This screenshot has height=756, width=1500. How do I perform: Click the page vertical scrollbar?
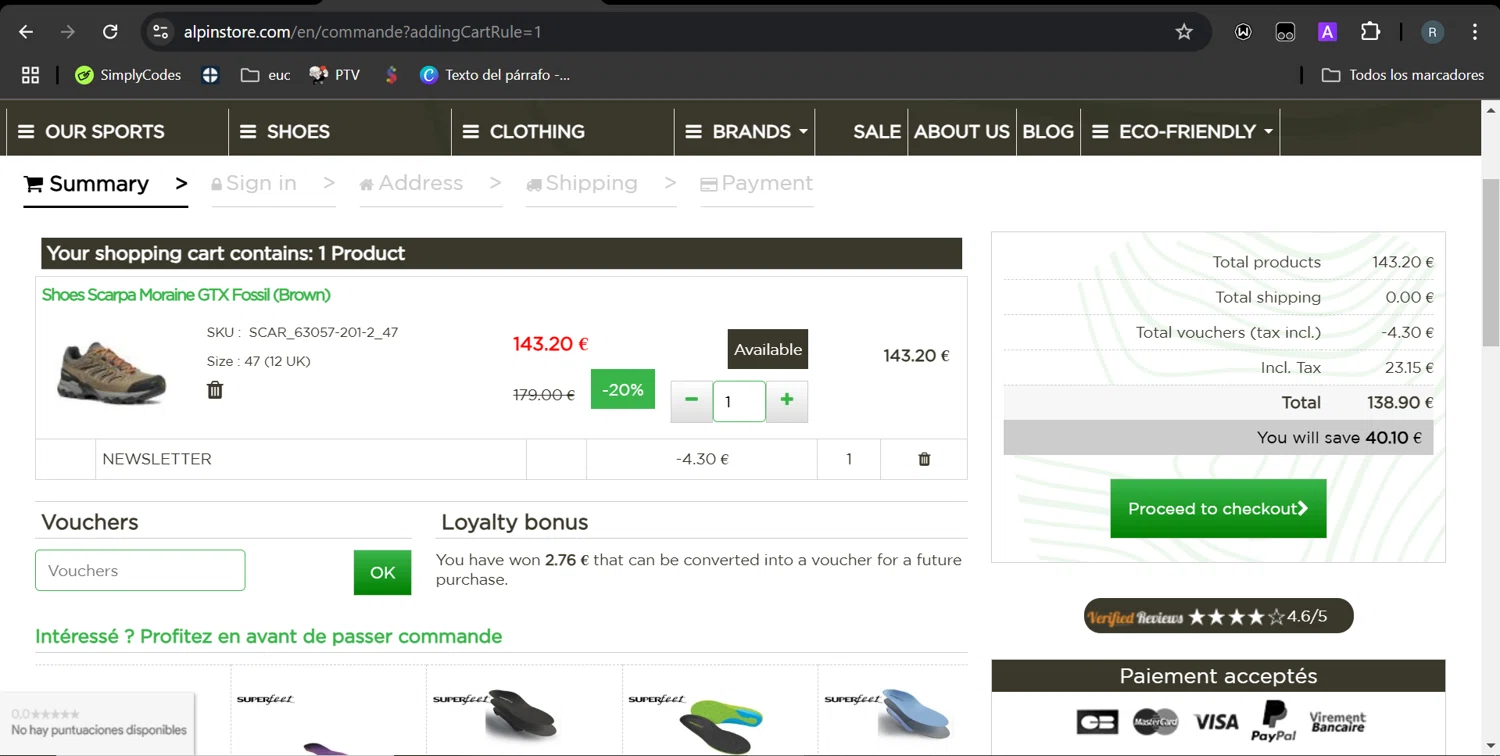(1491, 262)
